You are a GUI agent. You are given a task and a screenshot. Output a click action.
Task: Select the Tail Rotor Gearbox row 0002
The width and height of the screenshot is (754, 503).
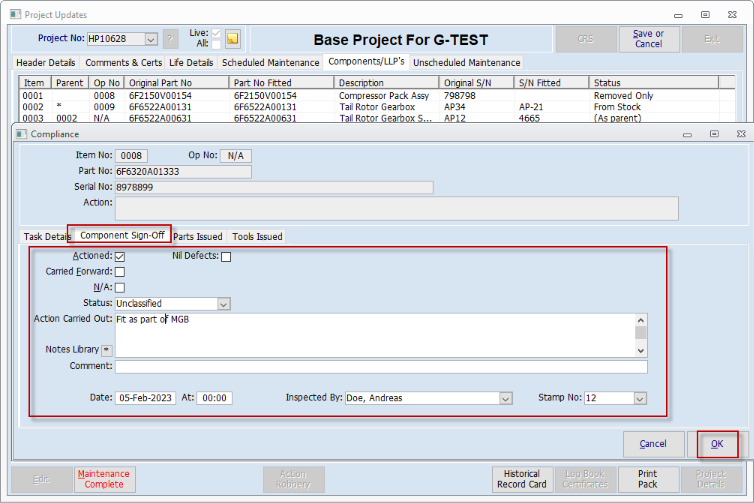click(377, 107)
